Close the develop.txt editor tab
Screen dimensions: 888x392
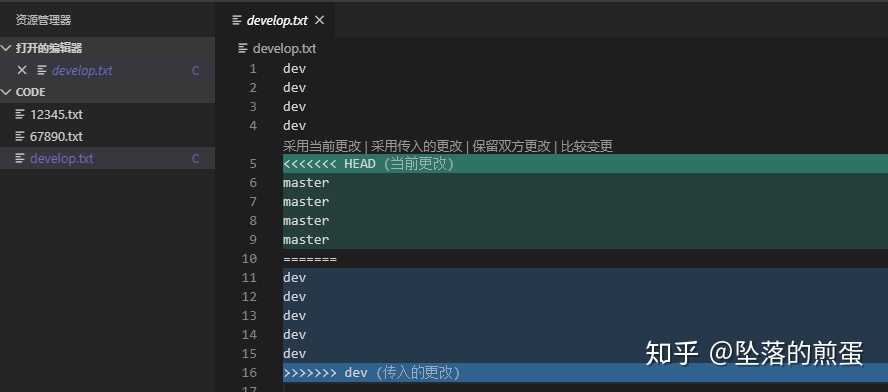[x=319, y=20]
